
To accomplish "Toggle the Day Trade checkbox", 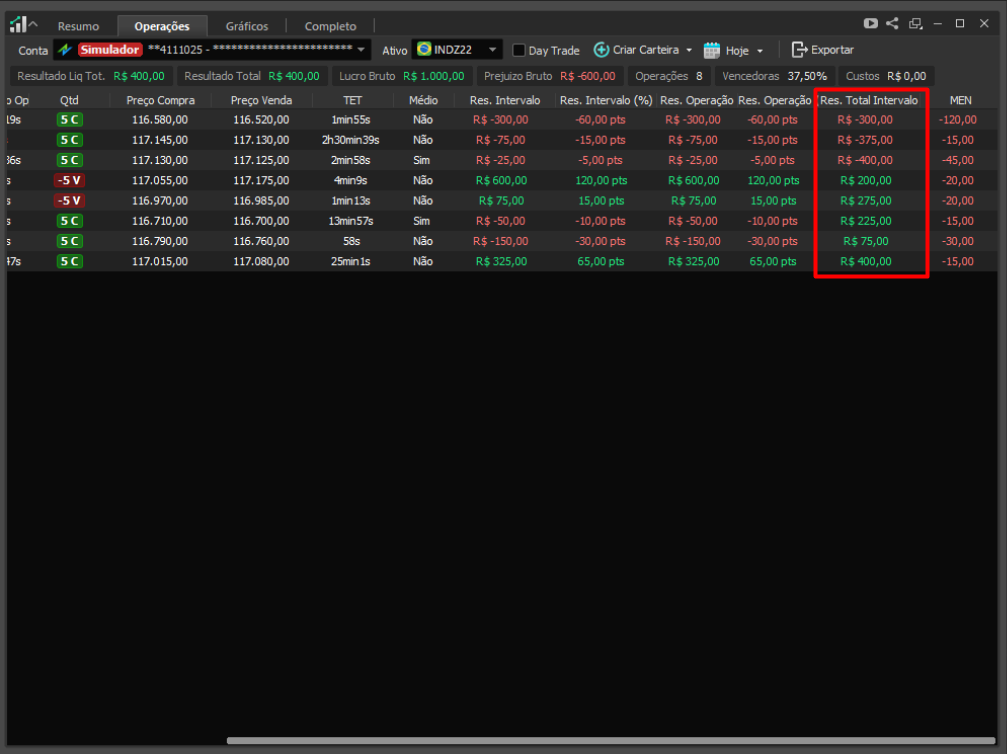I will [519, 50].
